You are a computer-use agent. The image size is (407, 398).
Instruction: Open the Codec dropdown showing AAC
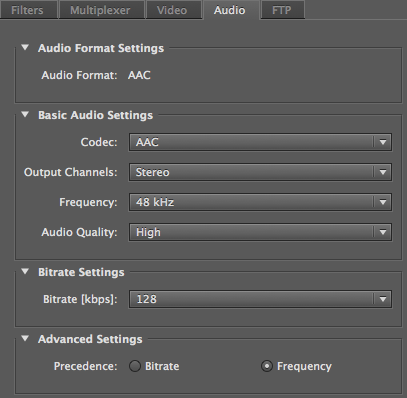point(260,142)
